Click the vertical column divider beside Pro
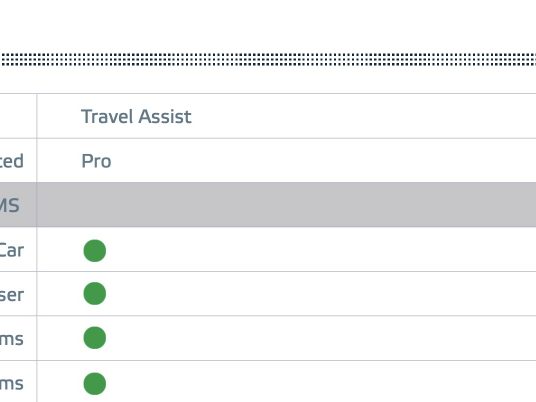 point(37,161)
